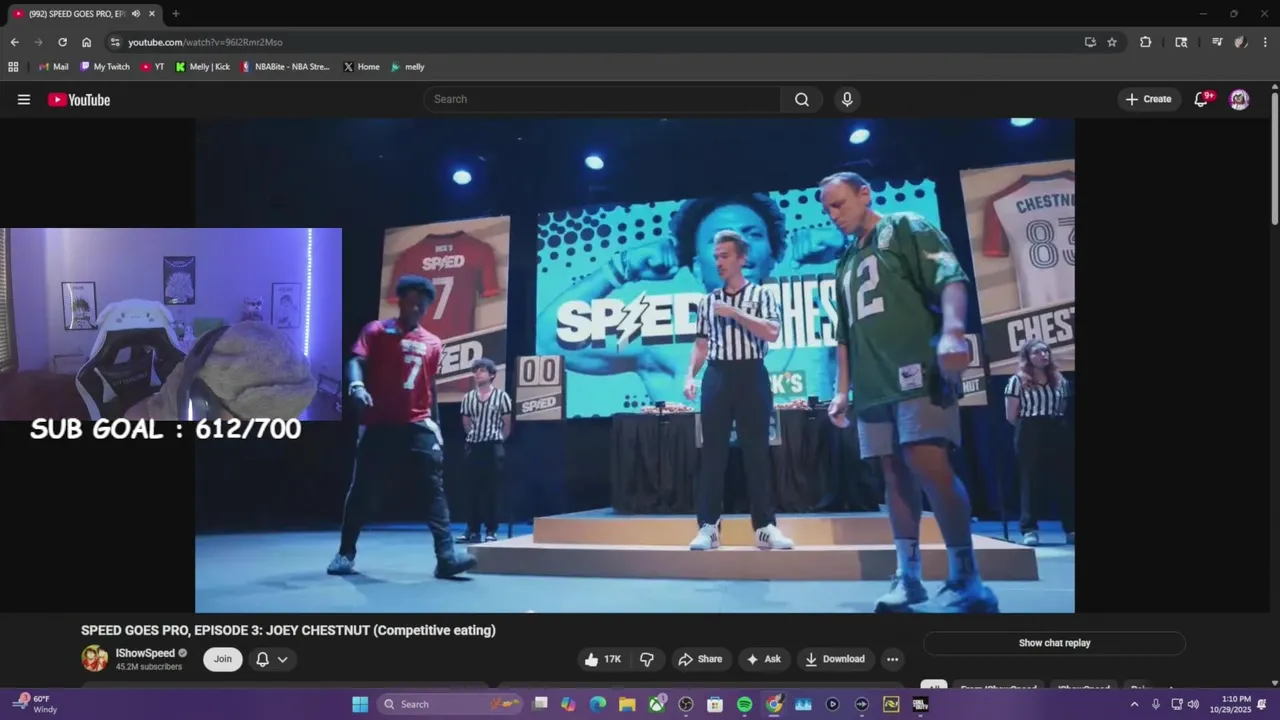Go to the YouTube home logo

(79, 99)
